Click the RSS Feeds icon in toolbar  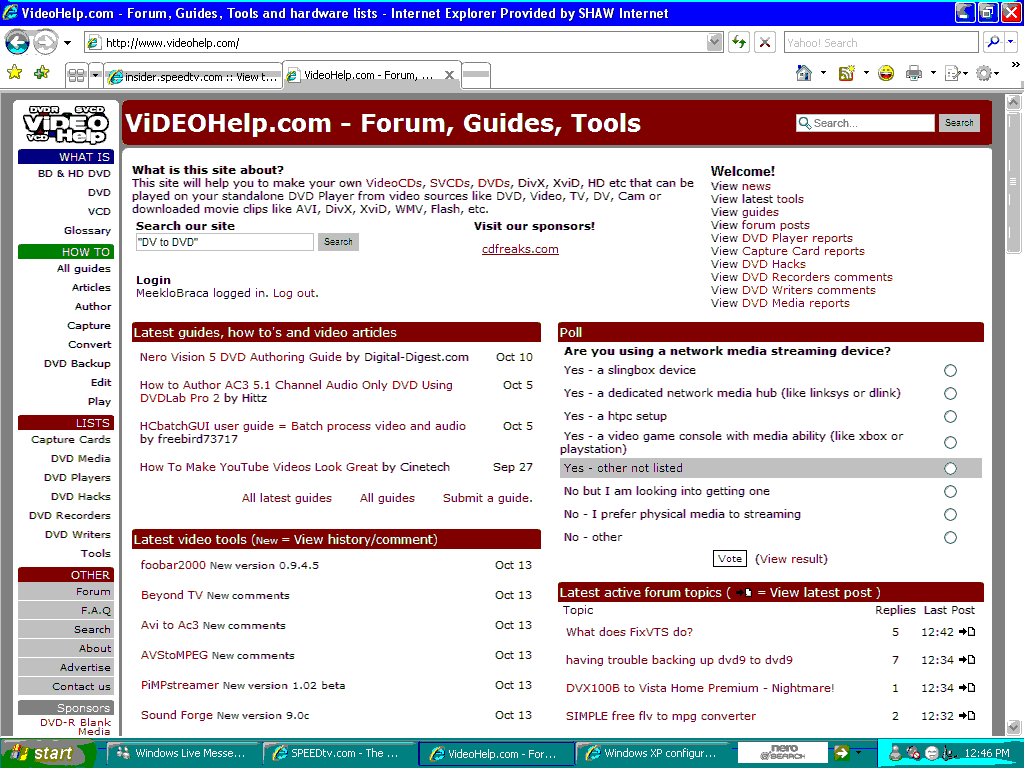point(846,73)
